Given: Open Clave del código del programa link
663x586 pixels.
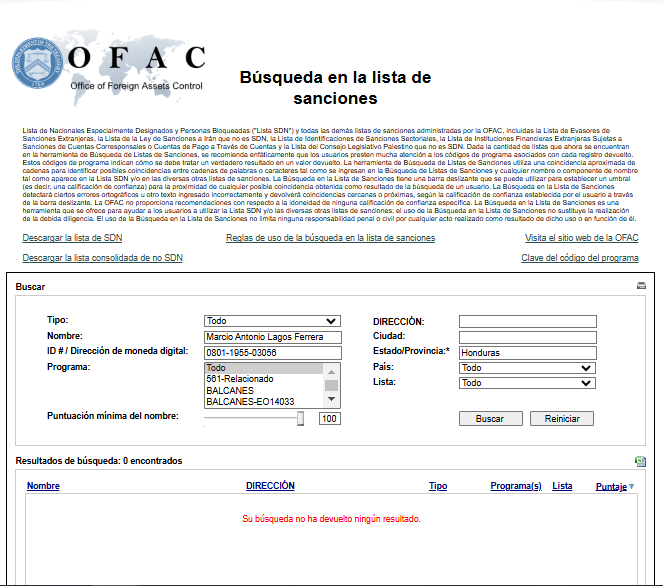Looking at the screenshot, I should click(x=579, y=258).
